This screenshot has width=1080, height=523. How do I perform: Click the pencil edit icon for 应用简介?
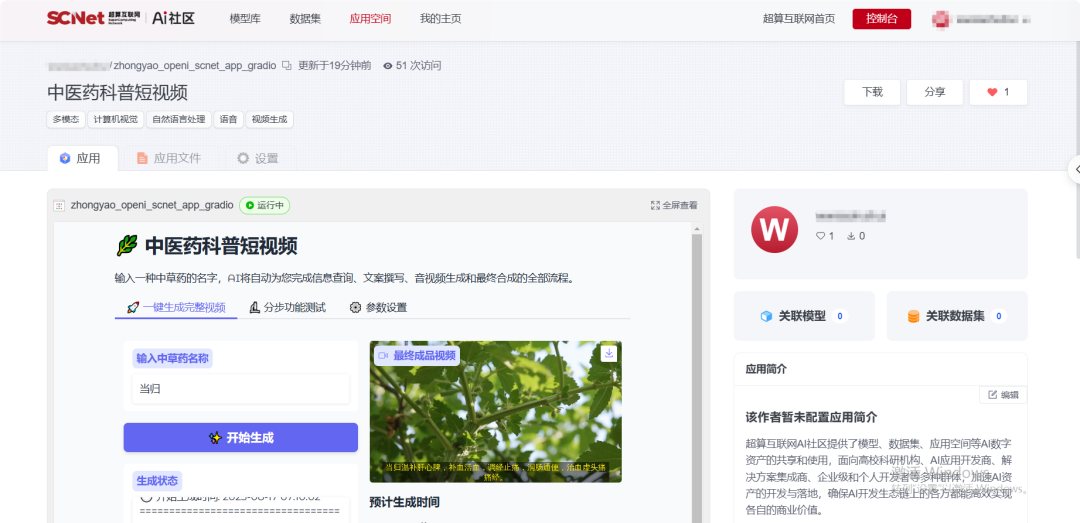click(993, 395)
